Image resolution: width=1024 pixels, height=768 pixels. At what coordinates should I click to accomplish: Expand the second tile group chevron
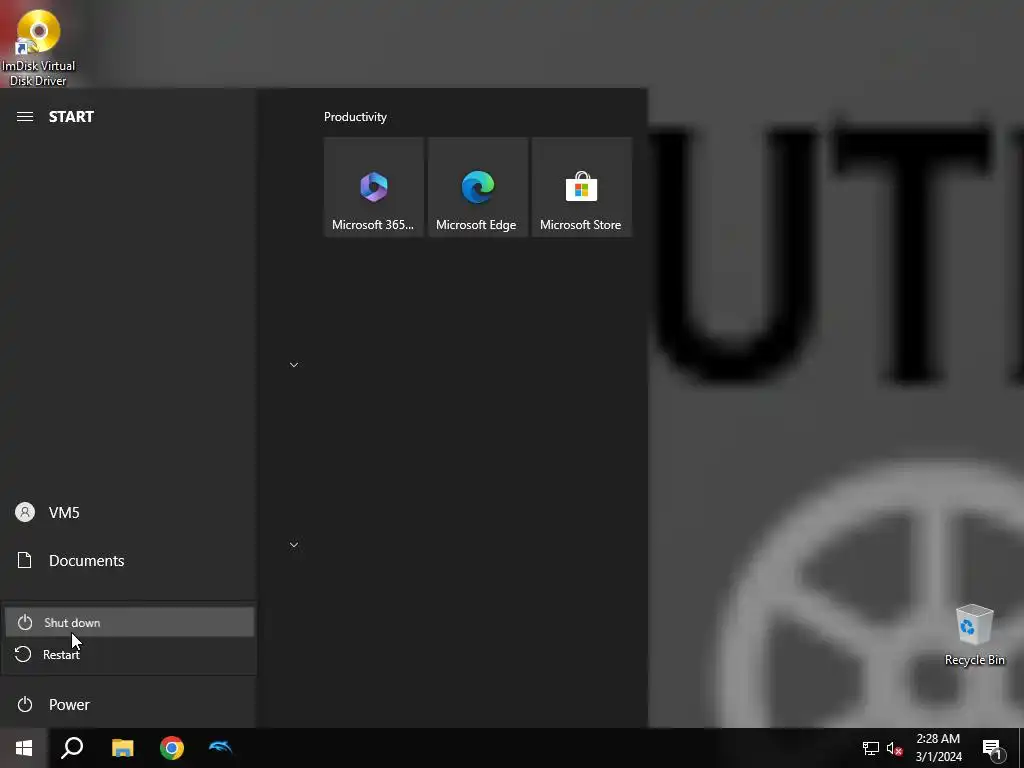294,545
